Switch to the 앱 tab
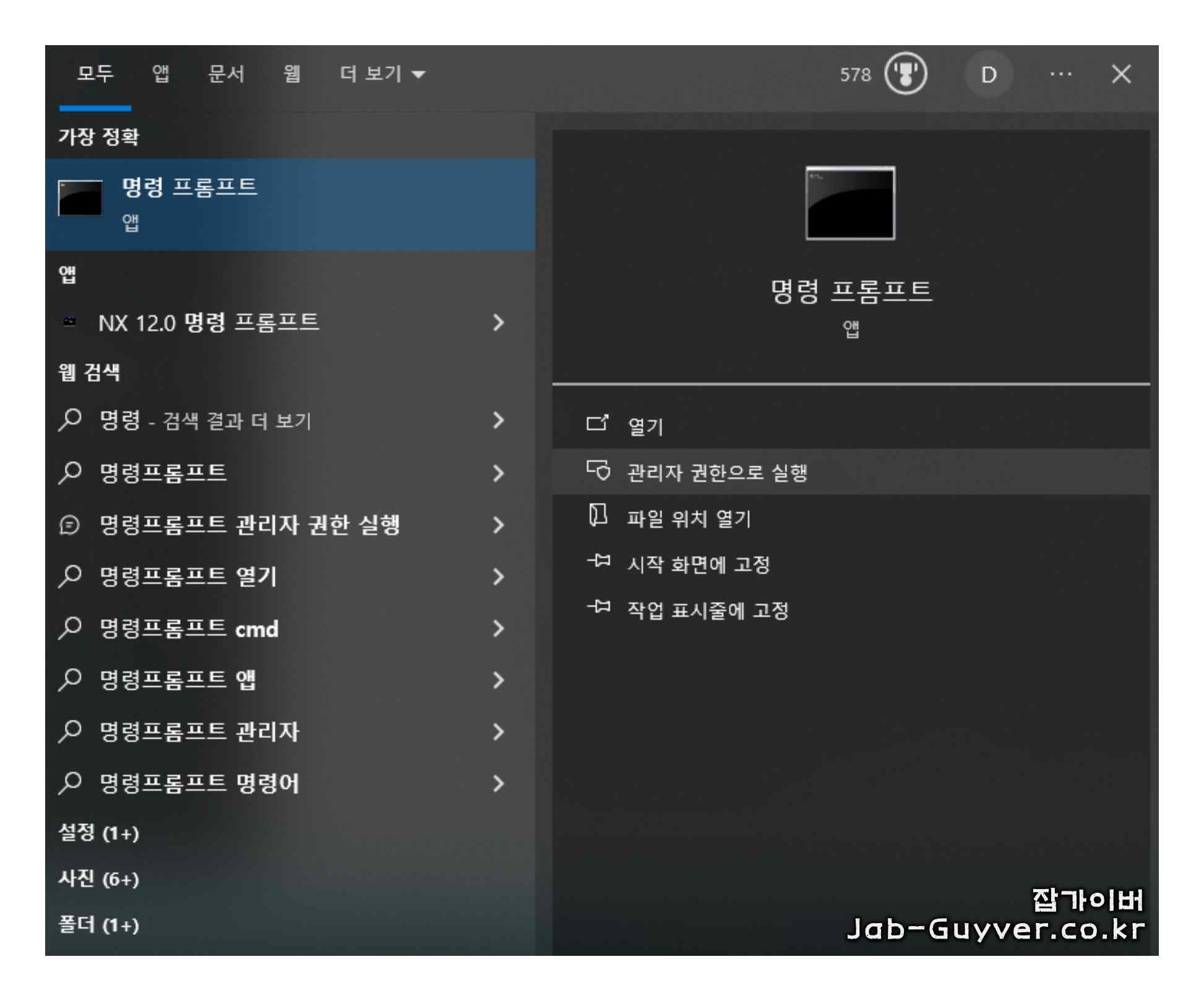 (x=161, y=74)
